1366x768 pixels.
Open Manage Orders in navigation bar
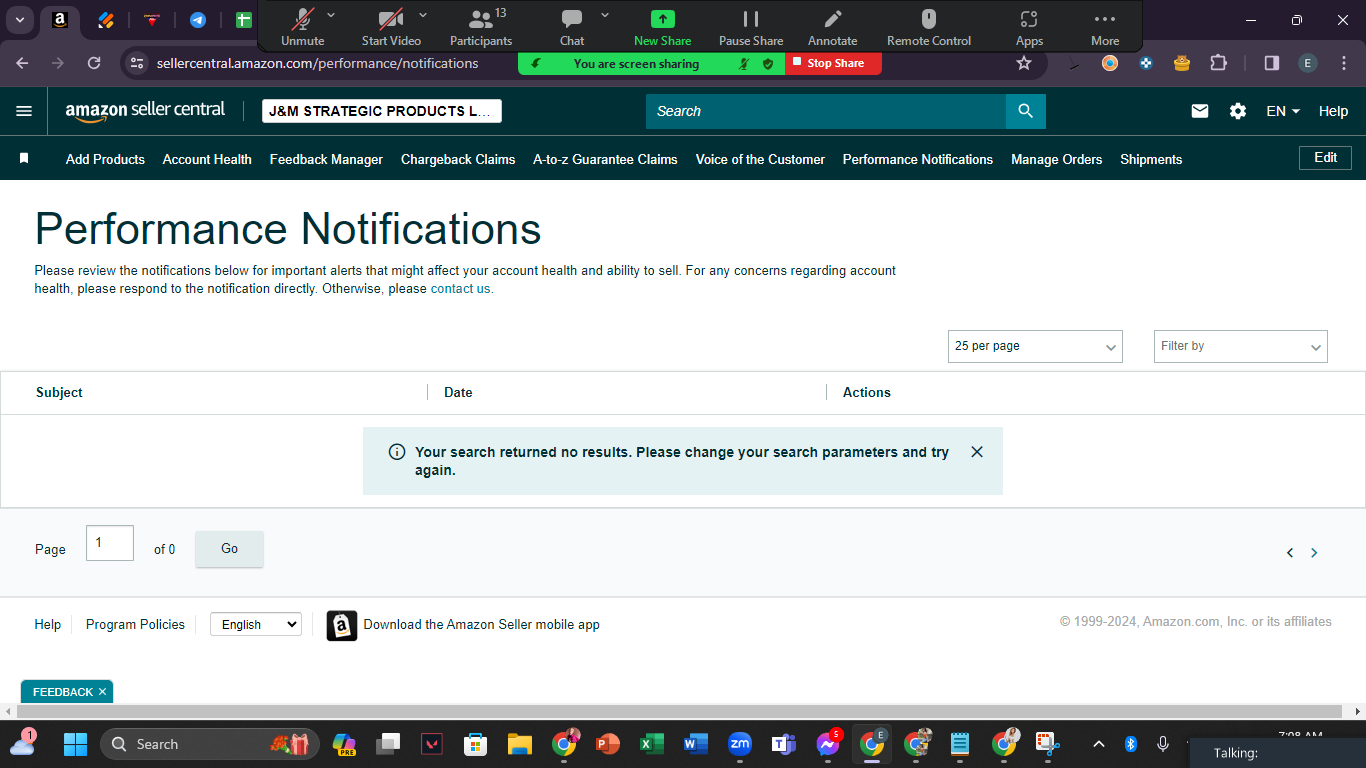(x=1056, y=159)
